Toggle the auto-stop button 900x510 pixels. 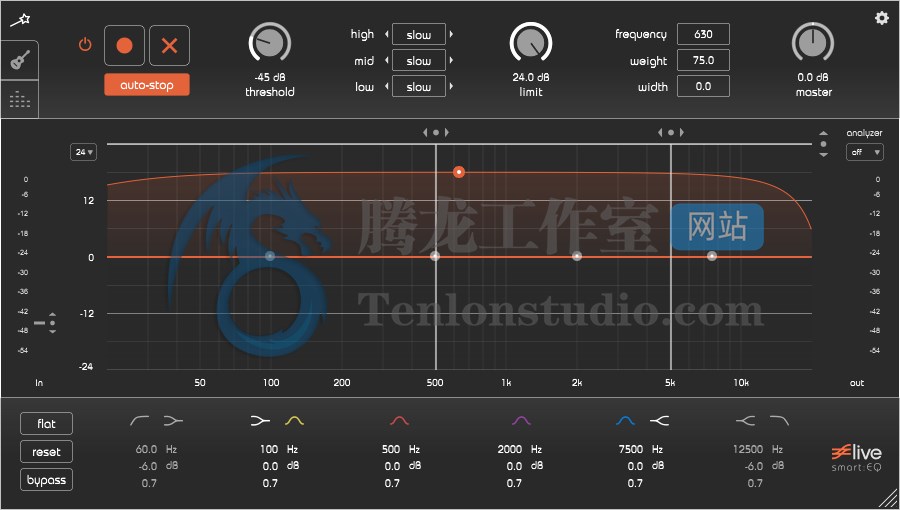click(x=147, y=85)
